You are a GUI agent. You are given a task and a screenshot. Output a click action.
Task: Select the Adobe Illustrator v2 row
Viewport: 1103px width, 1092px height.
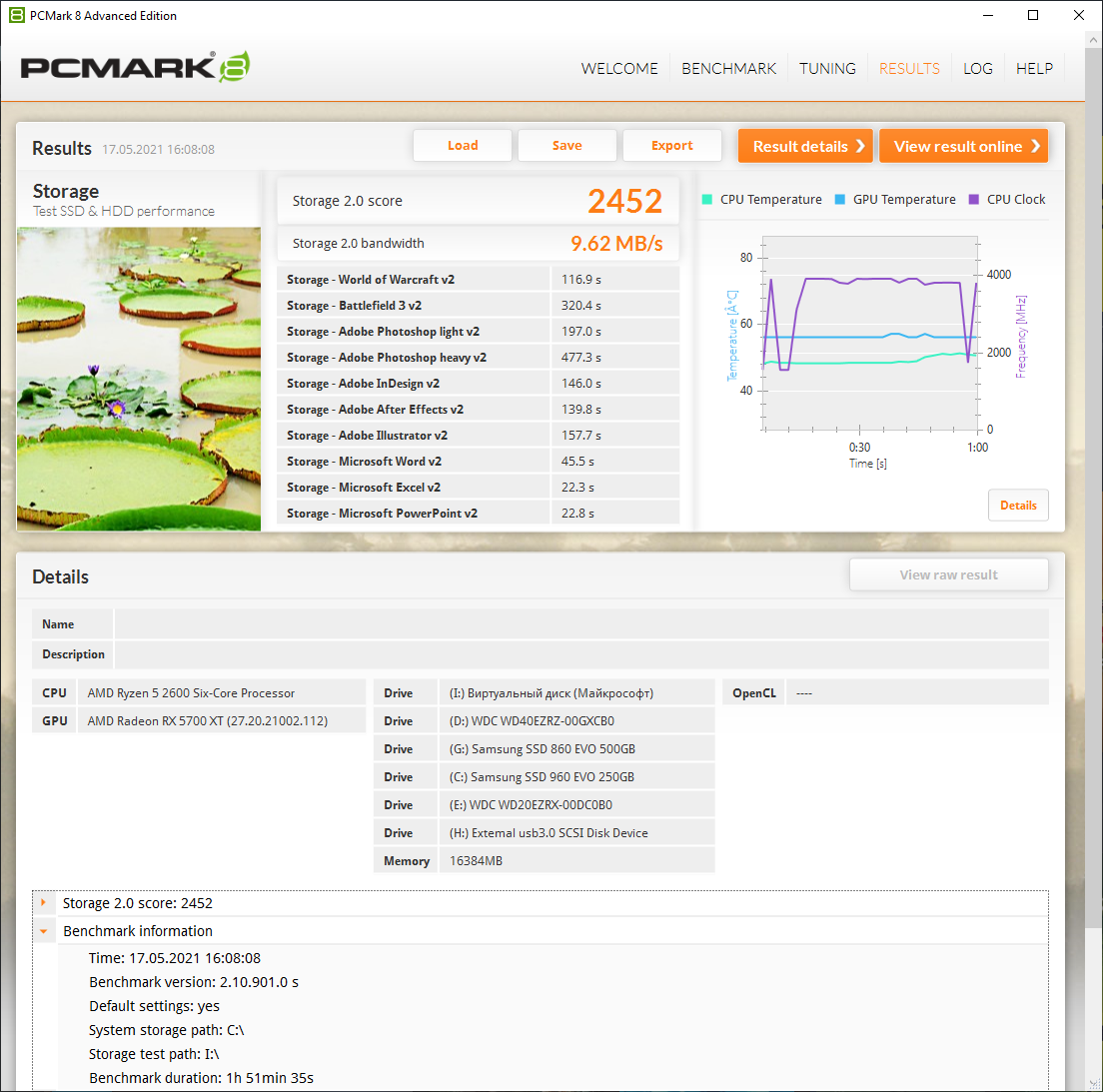pos(479,436)
